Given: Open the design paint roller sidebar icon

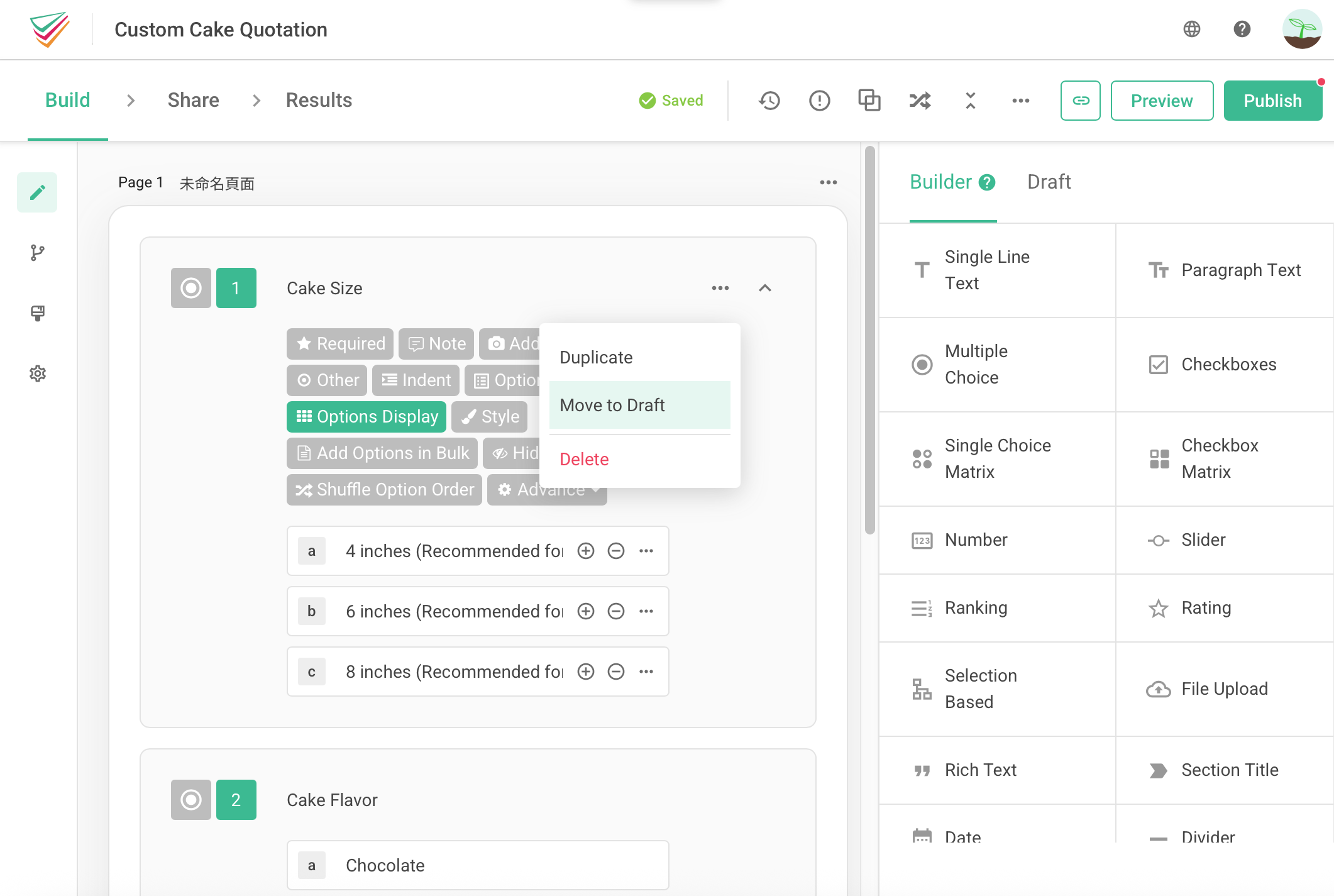Looking at the screenshot, I should (37, 313).
